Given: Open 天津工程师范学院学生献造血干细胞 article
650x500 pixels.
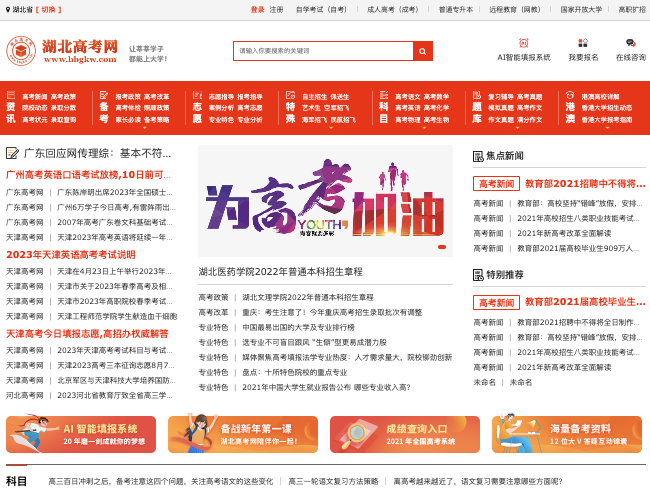Looking at the screenshot, I should pyautogui.click(x=117, y=316).
